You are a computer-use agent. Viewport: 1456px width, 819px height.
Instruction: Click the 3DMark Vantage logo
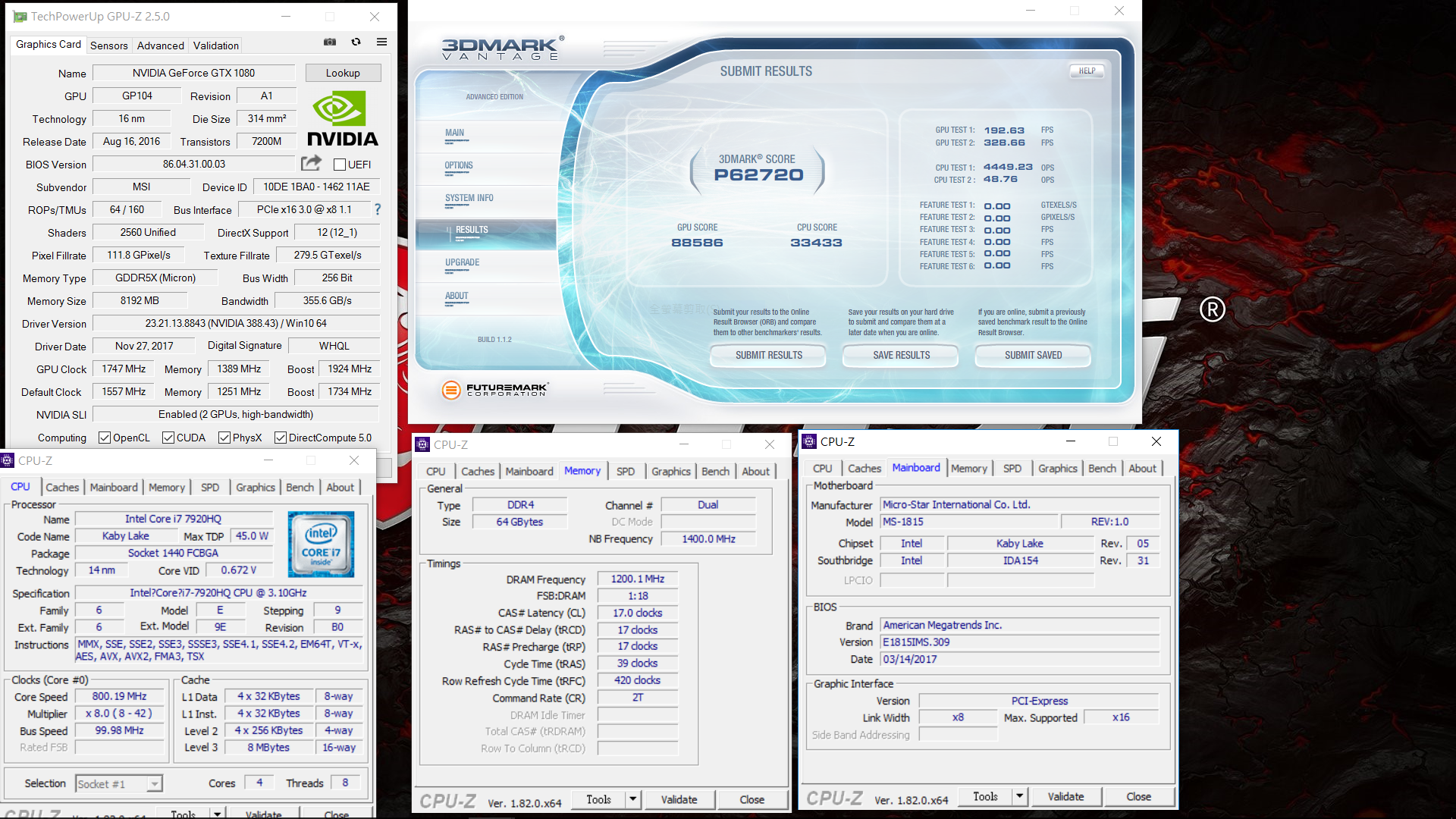(x=503, y=48)
